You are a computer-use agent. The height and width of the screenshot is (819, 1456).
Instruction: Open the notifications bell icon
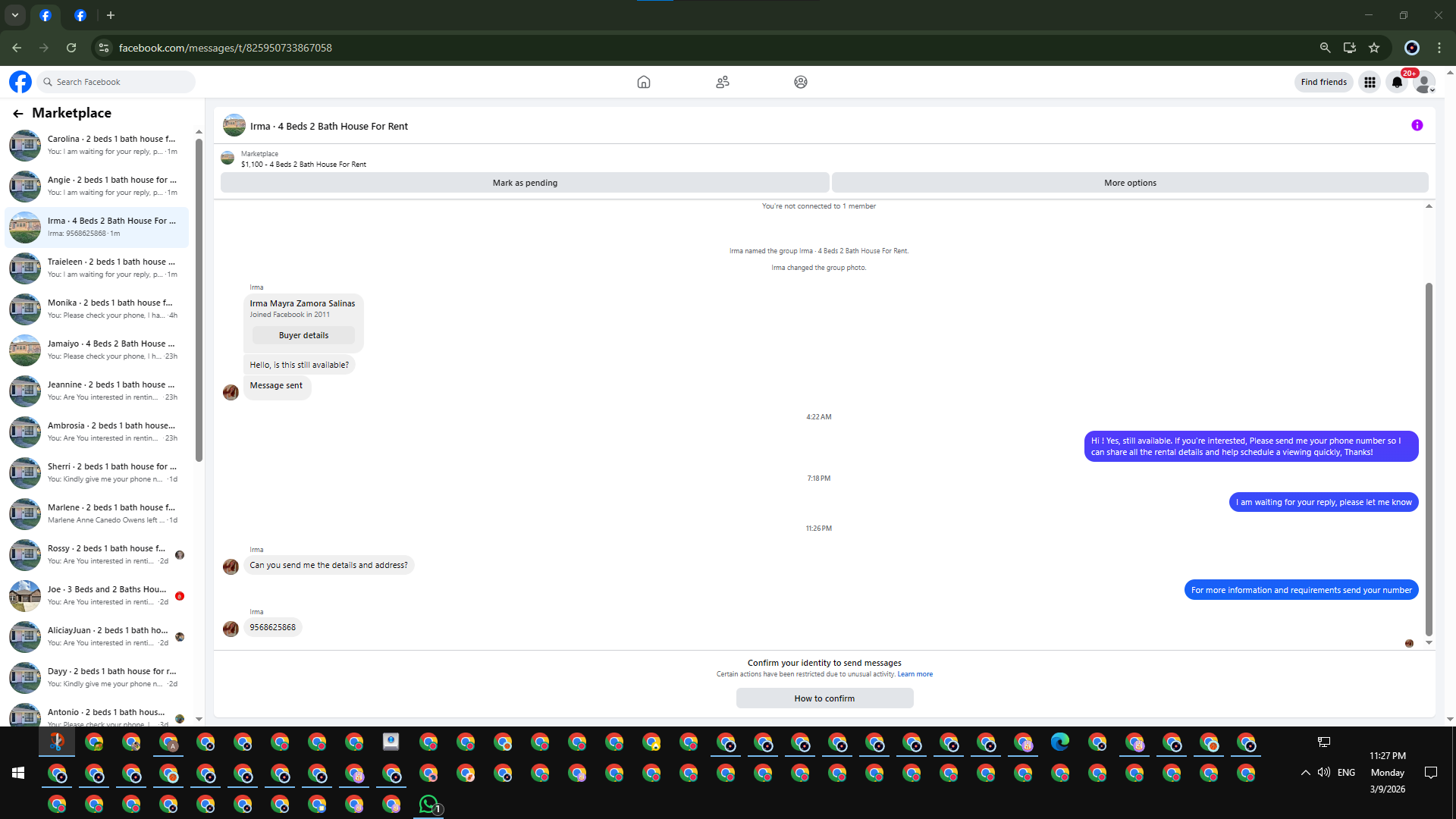tap(1397, 82)
